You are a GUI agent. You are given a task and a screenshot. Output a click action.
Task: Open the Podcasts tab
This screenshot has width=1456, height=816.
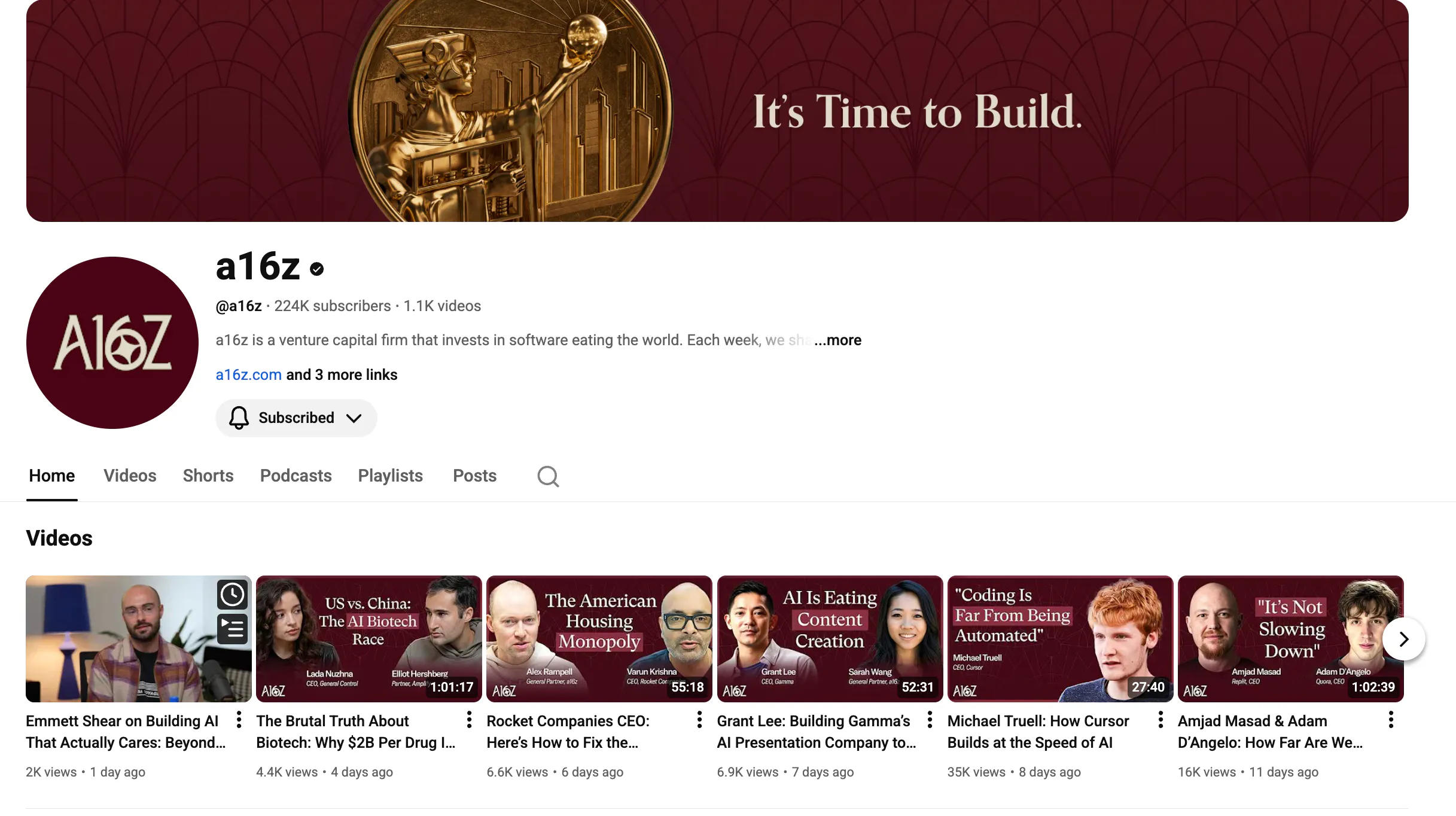point(296,476)
